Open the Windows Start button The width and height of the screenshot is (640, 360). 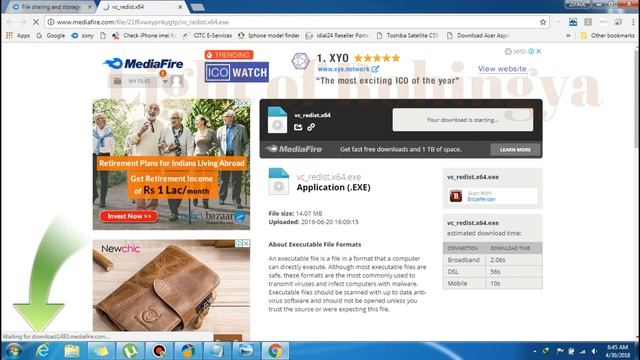(13, 351)
